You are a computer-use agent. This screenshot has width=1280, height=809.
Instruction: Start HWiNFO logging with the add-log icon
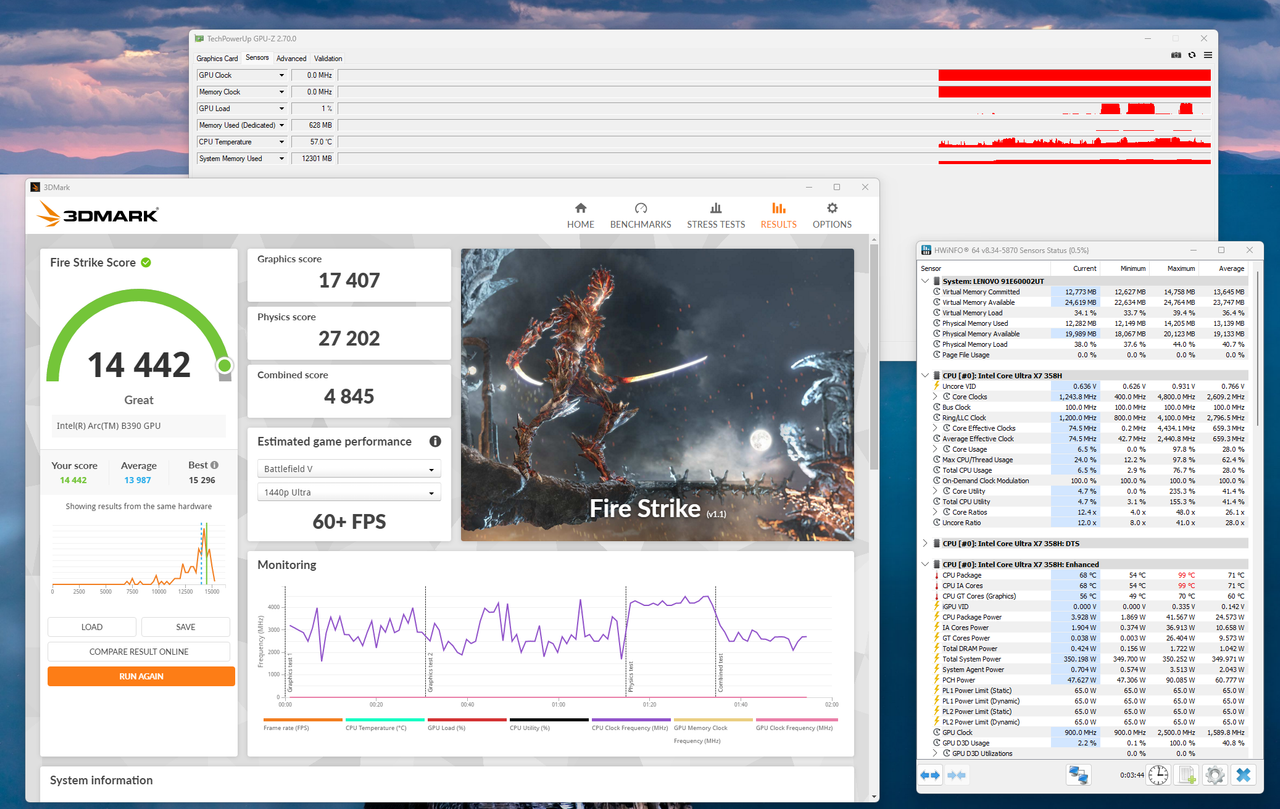coord(1187,775)
